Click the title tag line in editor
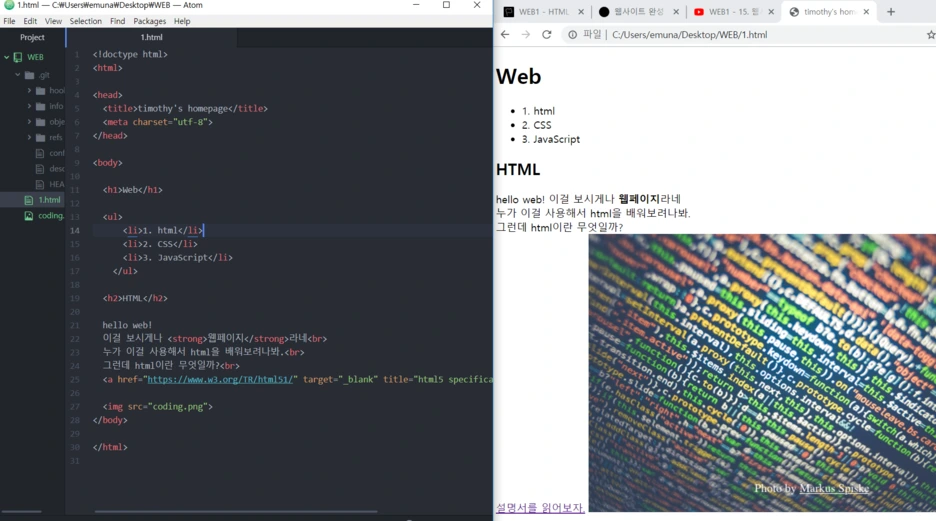 point(185,109)
